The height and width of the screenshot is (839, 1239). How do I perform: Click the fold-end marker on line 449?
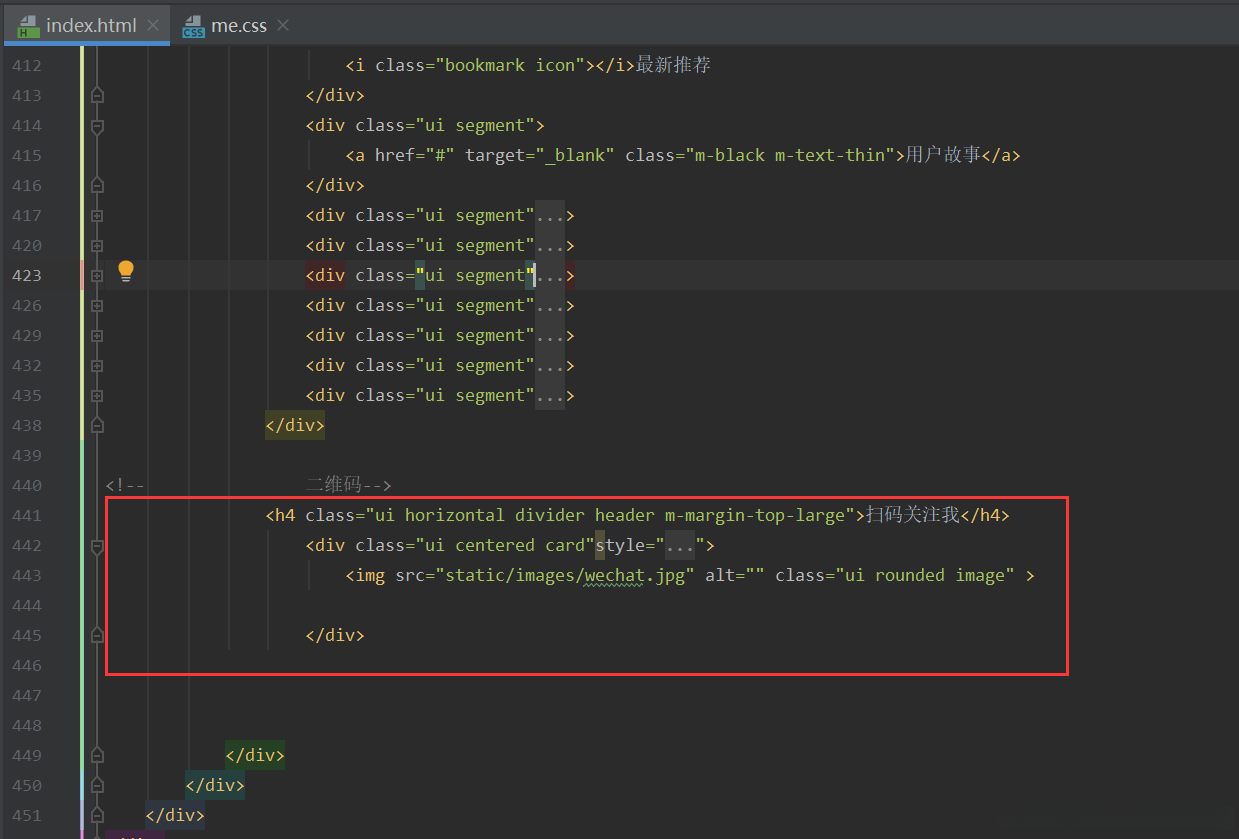tap(97, 755)
